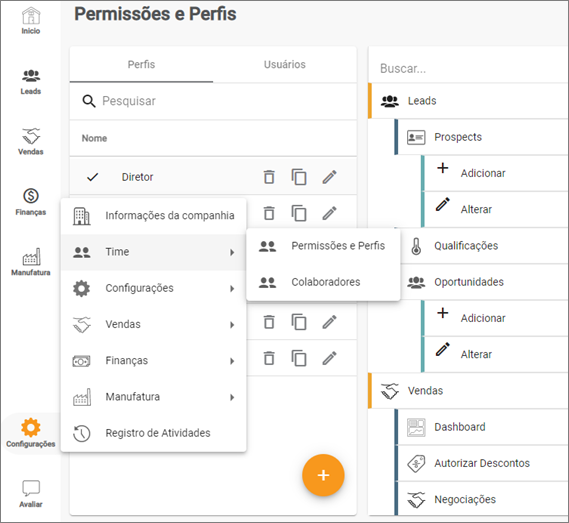Go to Início home icon
The height and width of the screenshot is (523, 569).
click(31, 21)
